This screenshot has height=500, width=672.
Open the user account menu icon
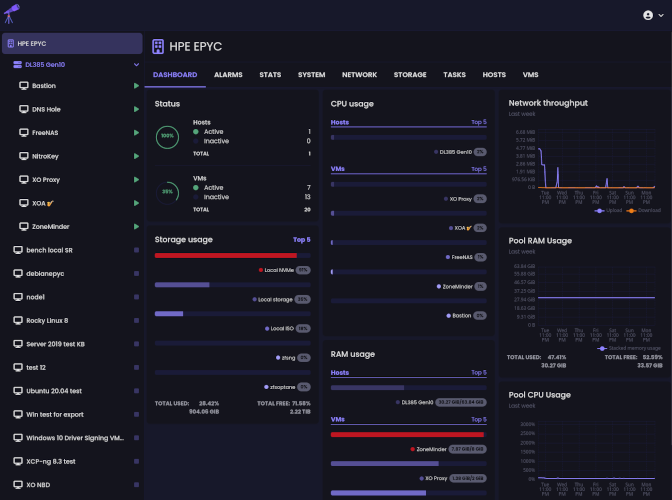(649, 15)
